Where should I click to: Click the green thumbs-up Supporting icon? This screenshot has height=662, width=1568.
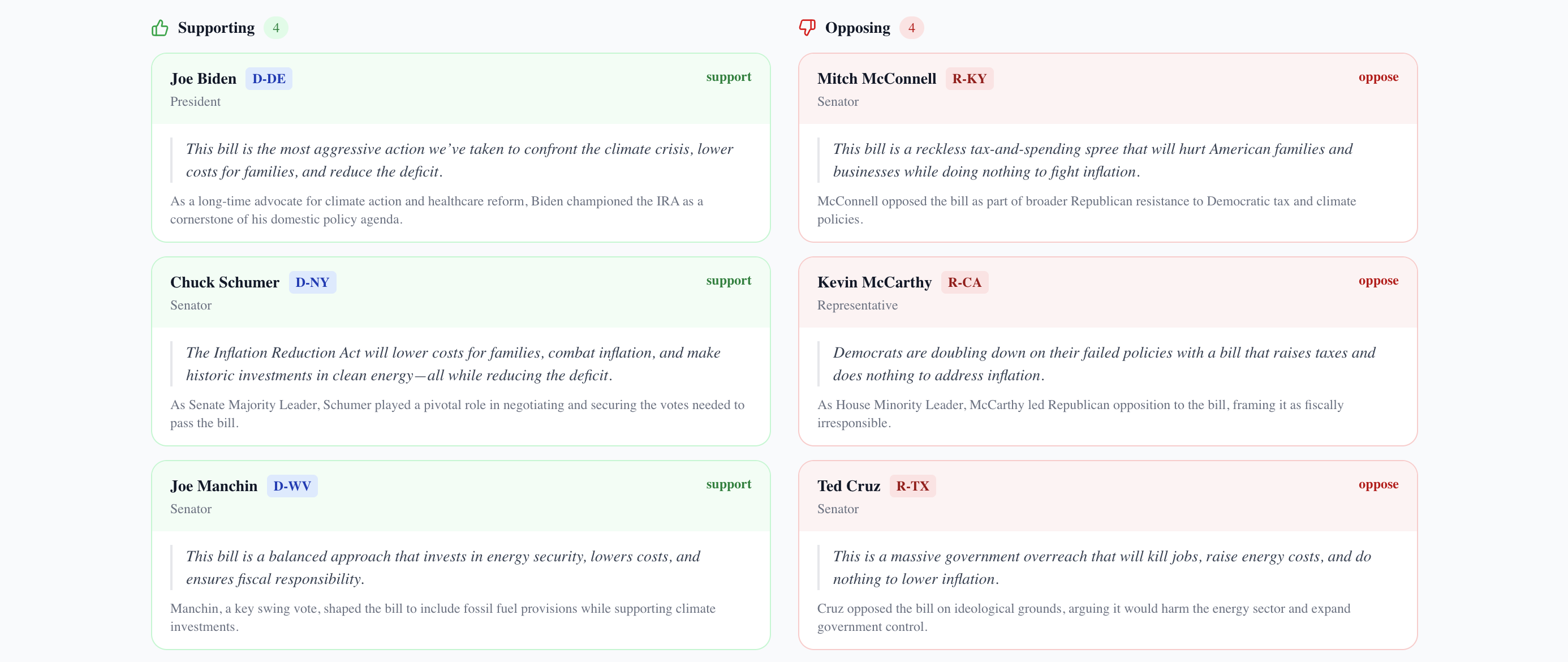pyautogui.click(x=160, y=28)
